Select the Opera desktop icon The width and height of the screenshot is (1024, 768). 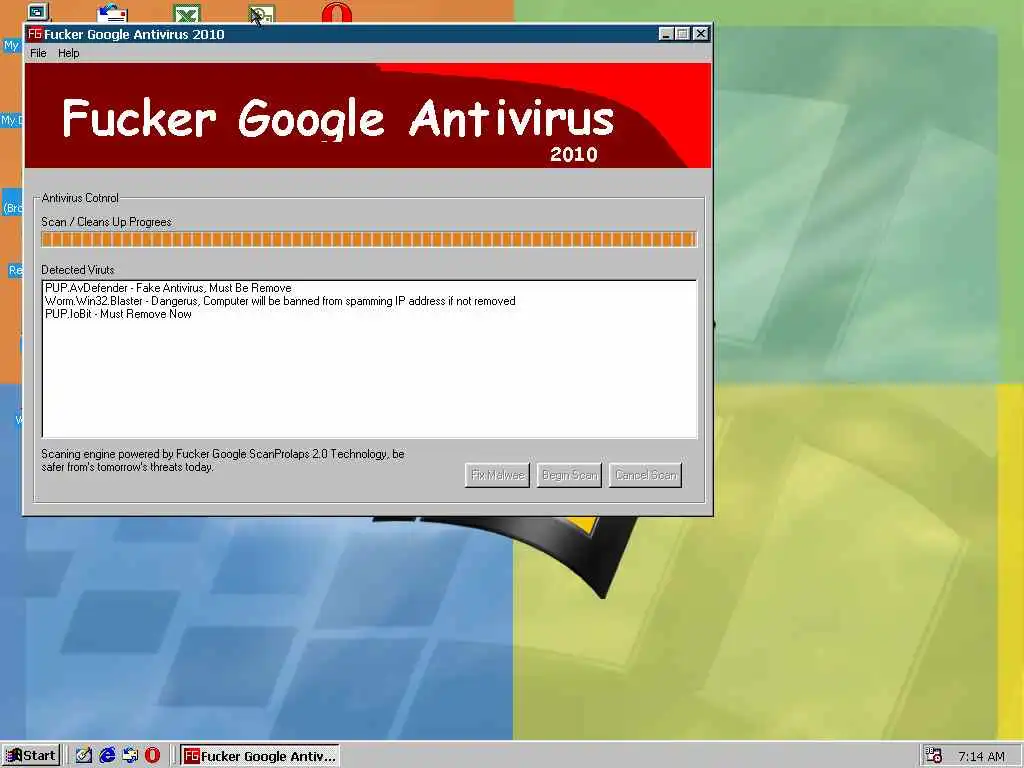pos(337,12)
